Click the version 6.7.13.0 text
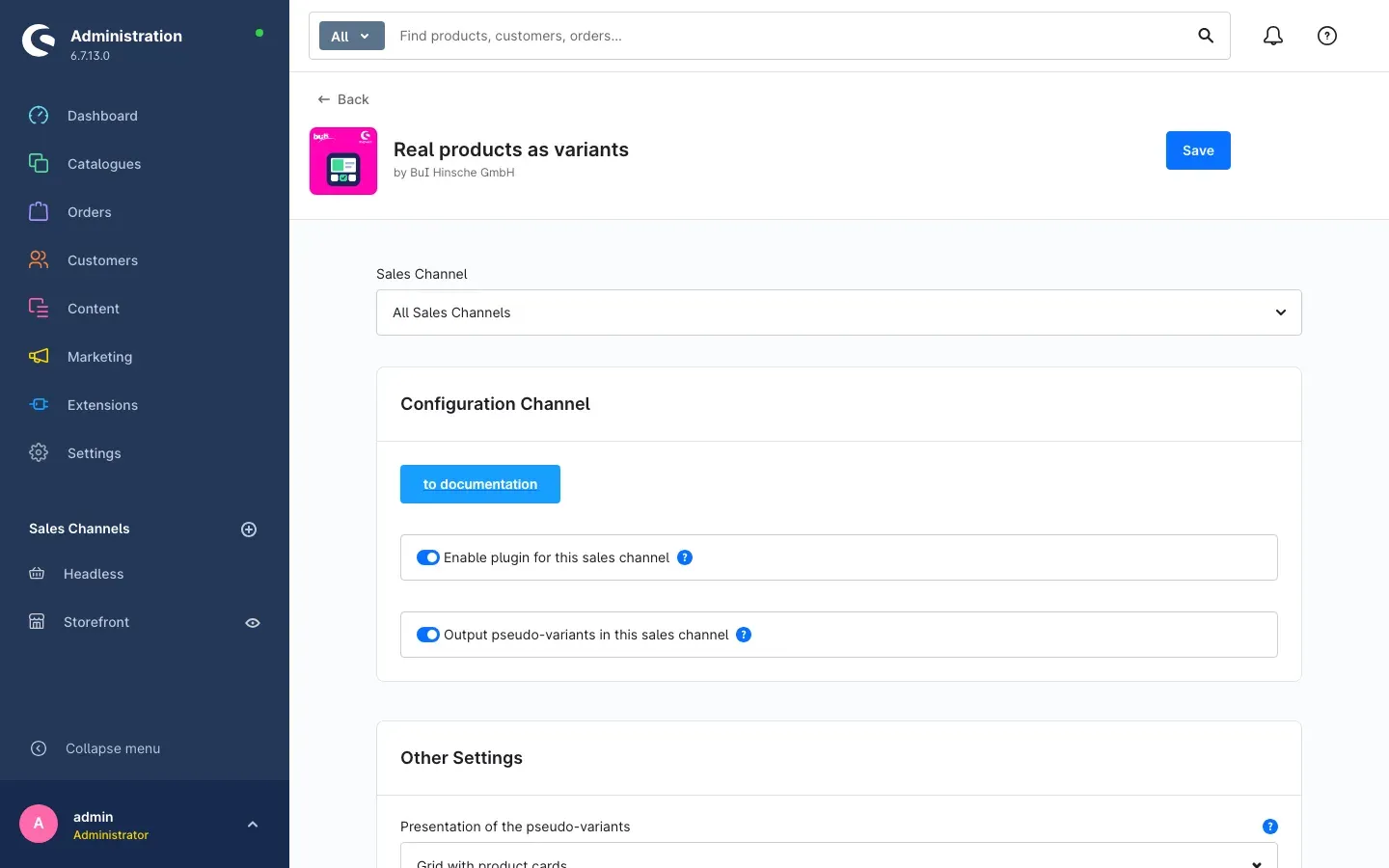Image resolution: width=1389 pixels, height=868 pixels. tap(90, 56)
